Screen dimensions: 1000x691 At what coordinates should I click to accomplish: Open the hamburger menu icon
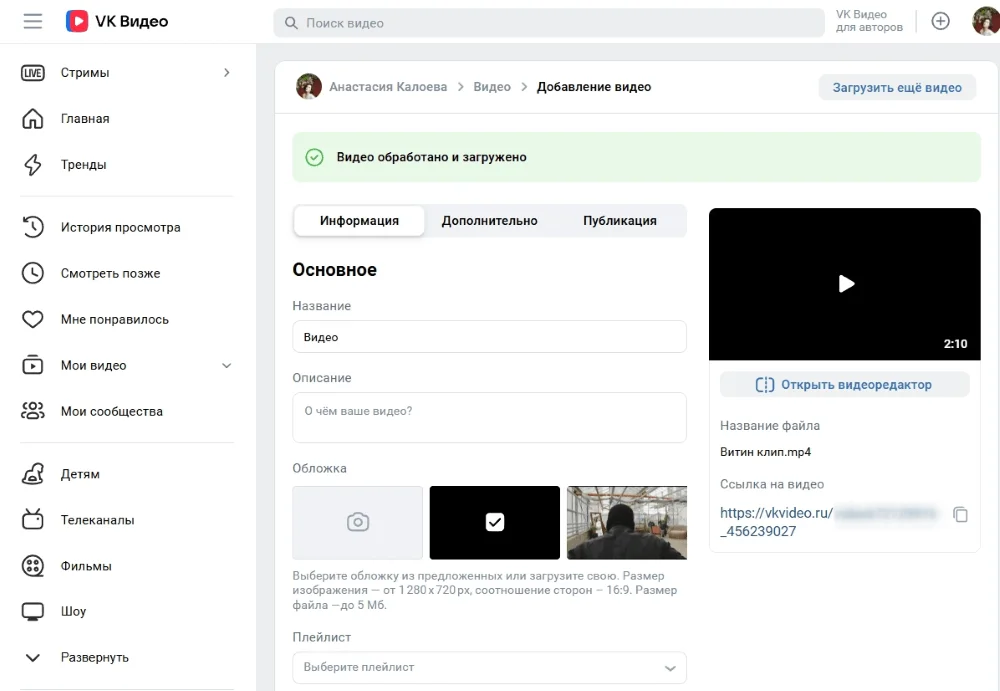coord(33,21)
